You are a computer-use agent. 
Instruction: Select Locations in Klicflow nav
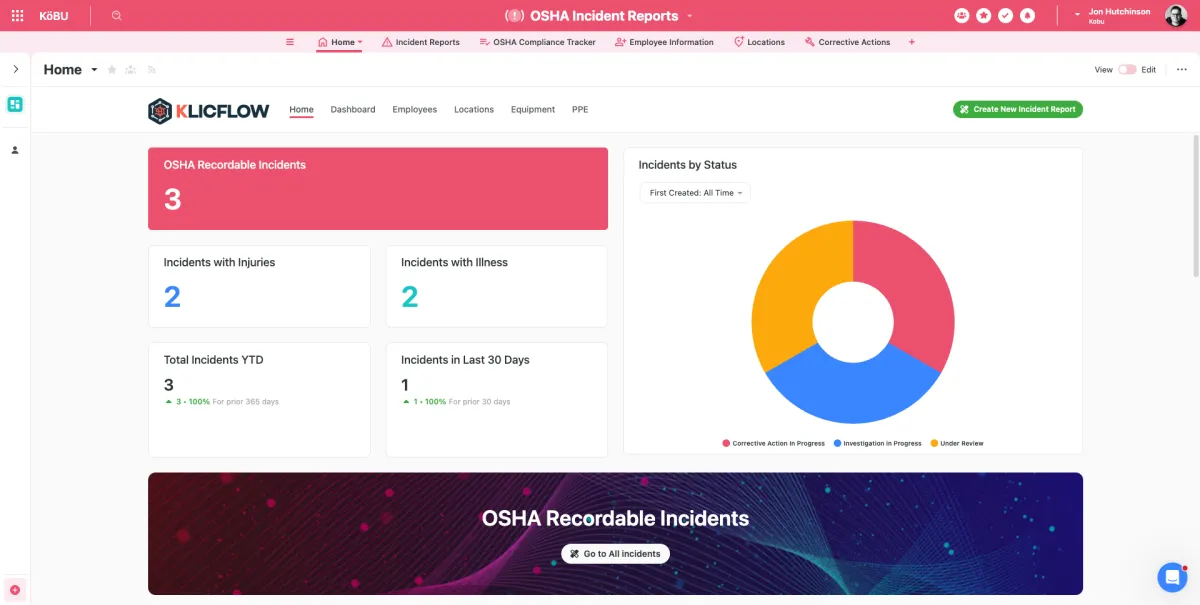474,109
